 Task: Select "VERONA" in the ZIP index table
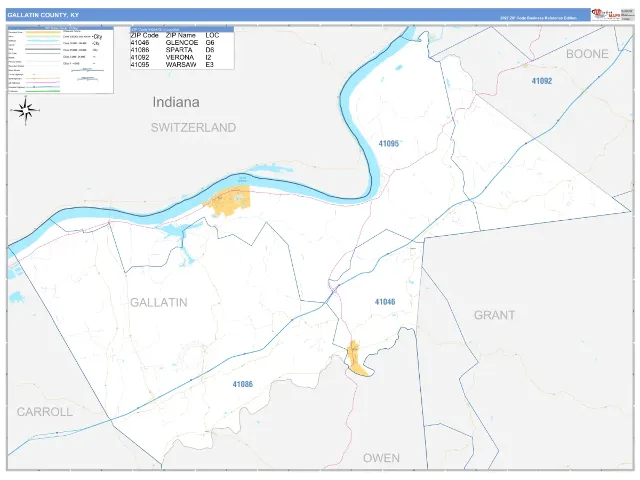click(x=180, y=58)
